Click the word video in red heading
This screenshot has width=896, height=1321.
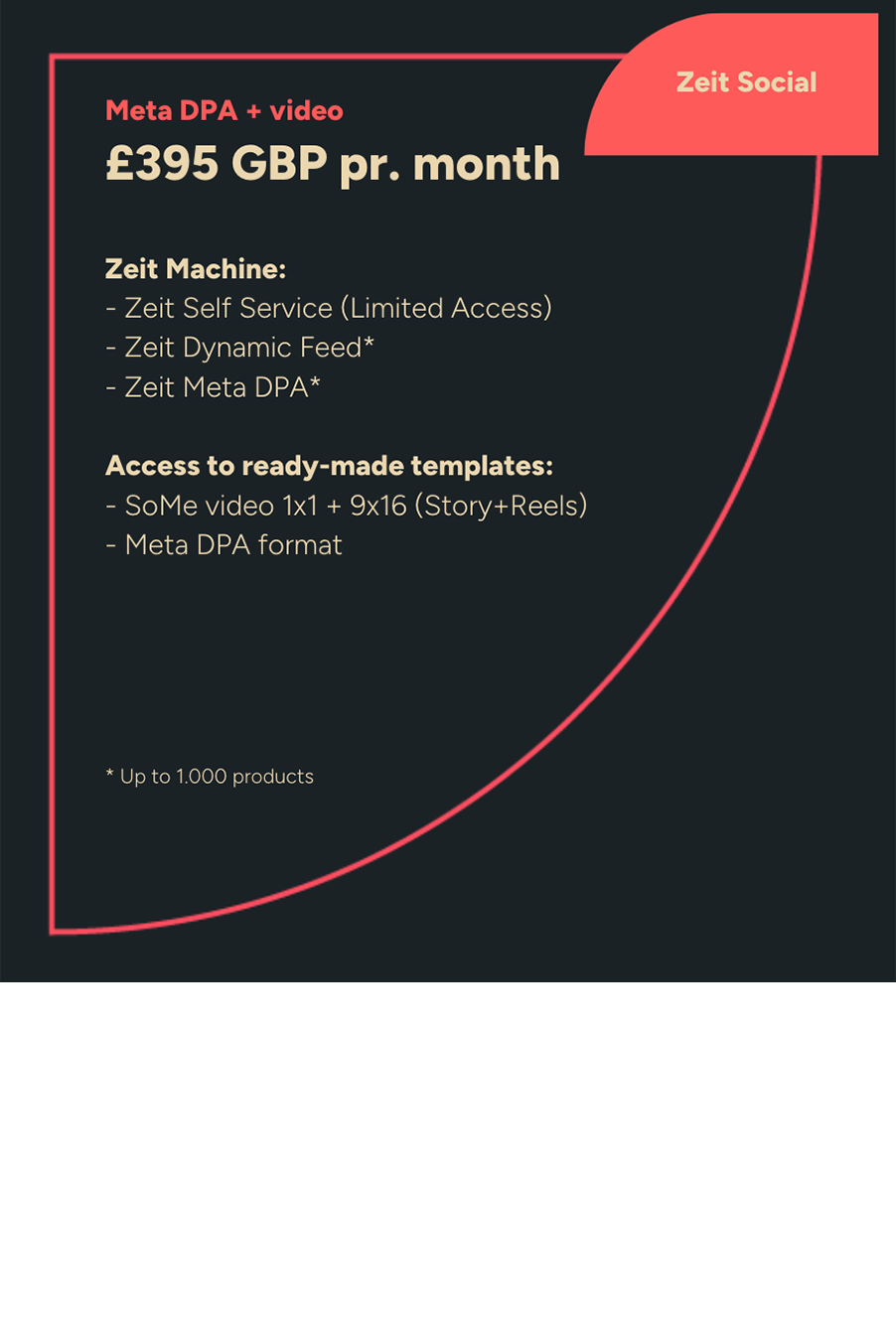307,110
